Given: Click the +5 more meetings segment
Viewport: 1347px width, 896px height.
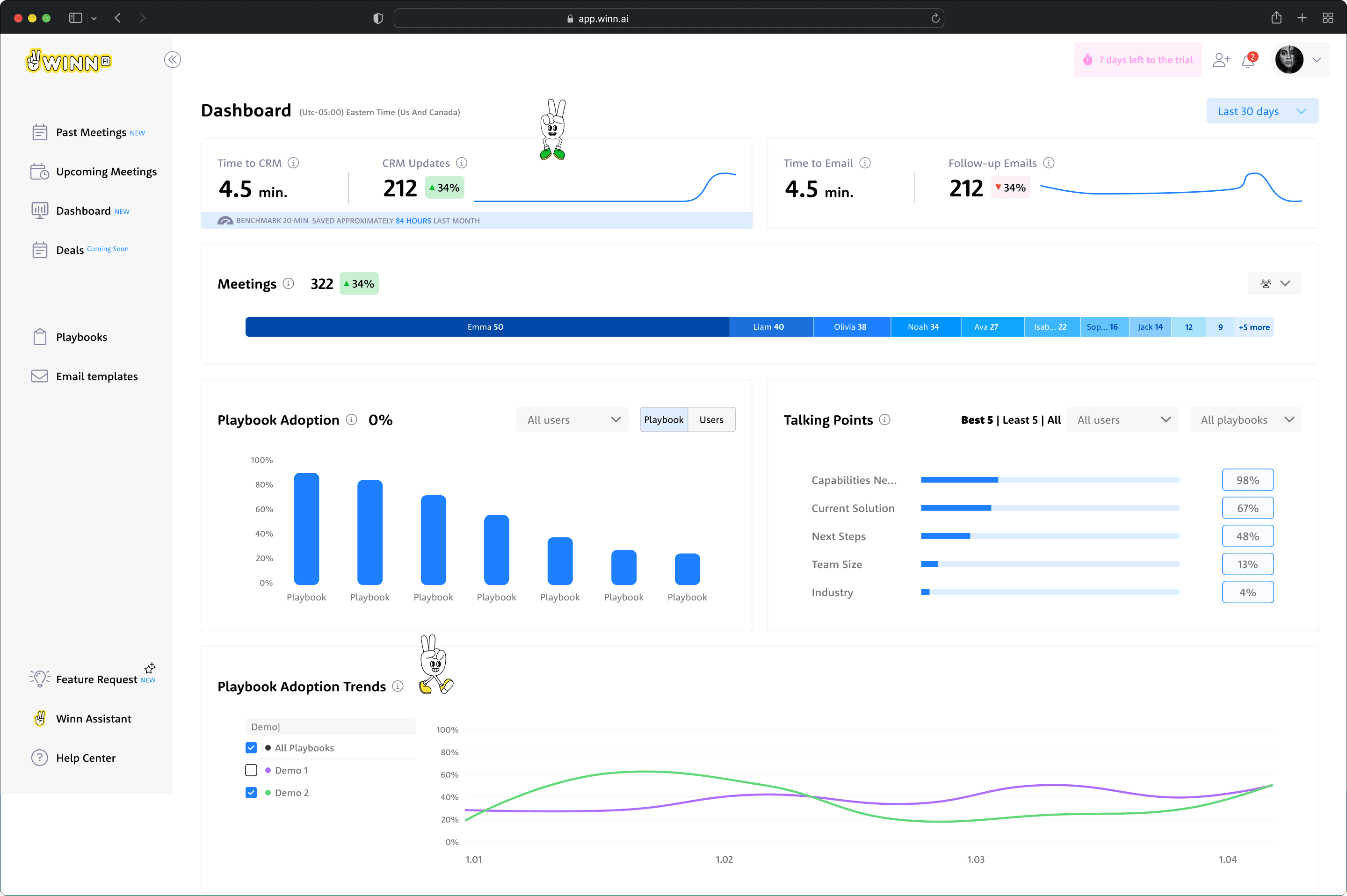Looking at the screenshot, I should [1253, 327].
